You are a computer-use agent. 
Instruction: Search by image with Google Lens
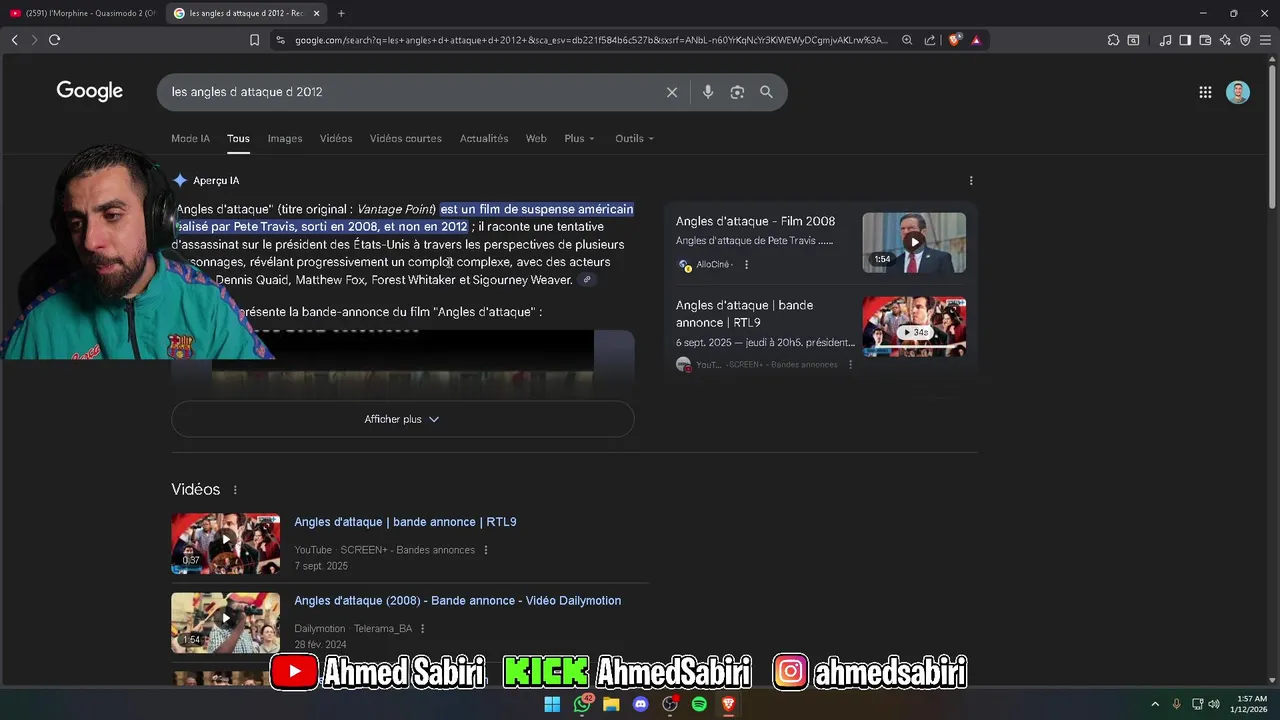(737, 92)
